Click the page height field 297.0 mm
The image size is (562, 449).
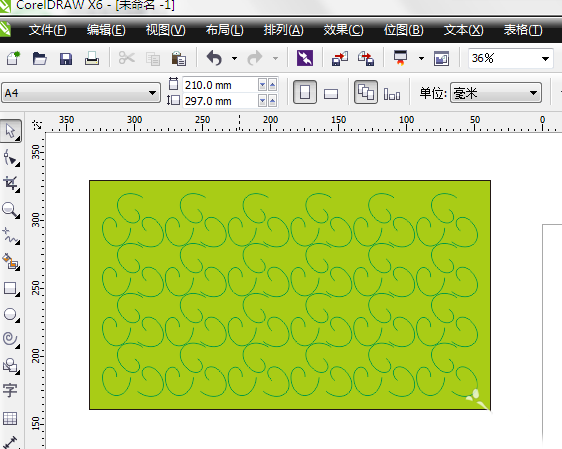point(220,101)
